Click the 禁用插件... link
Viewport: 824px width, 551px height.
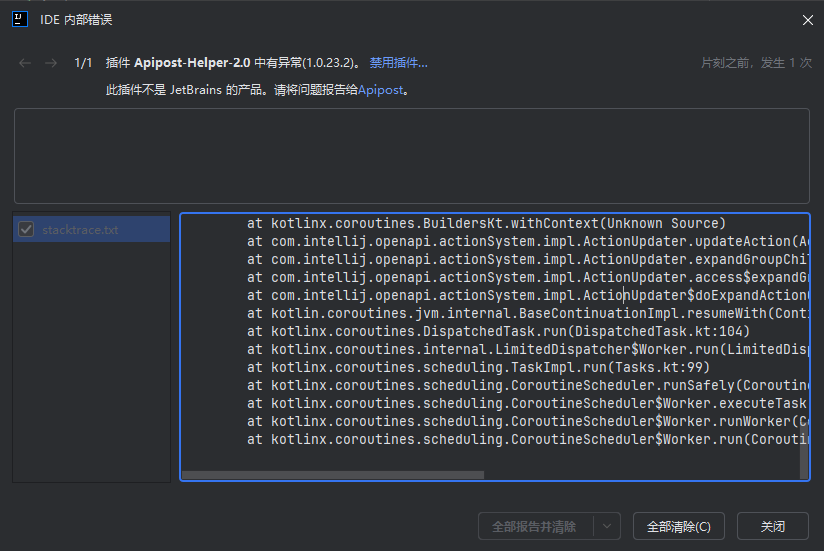pyautogui.click(x=398, y=63)
